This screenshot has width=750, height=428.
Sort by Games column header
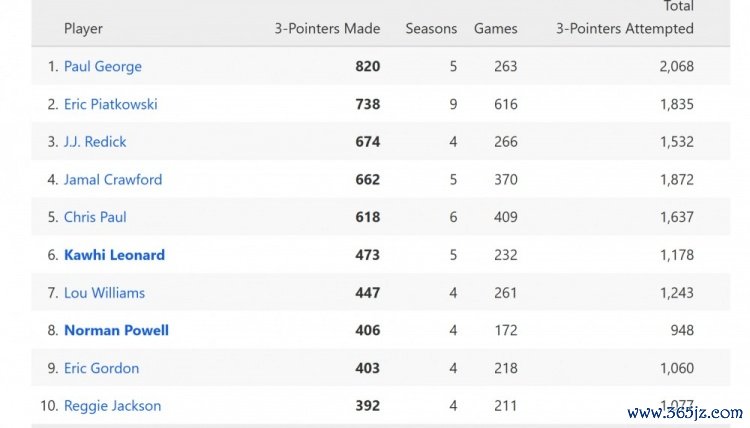click(x=496, y=29)
